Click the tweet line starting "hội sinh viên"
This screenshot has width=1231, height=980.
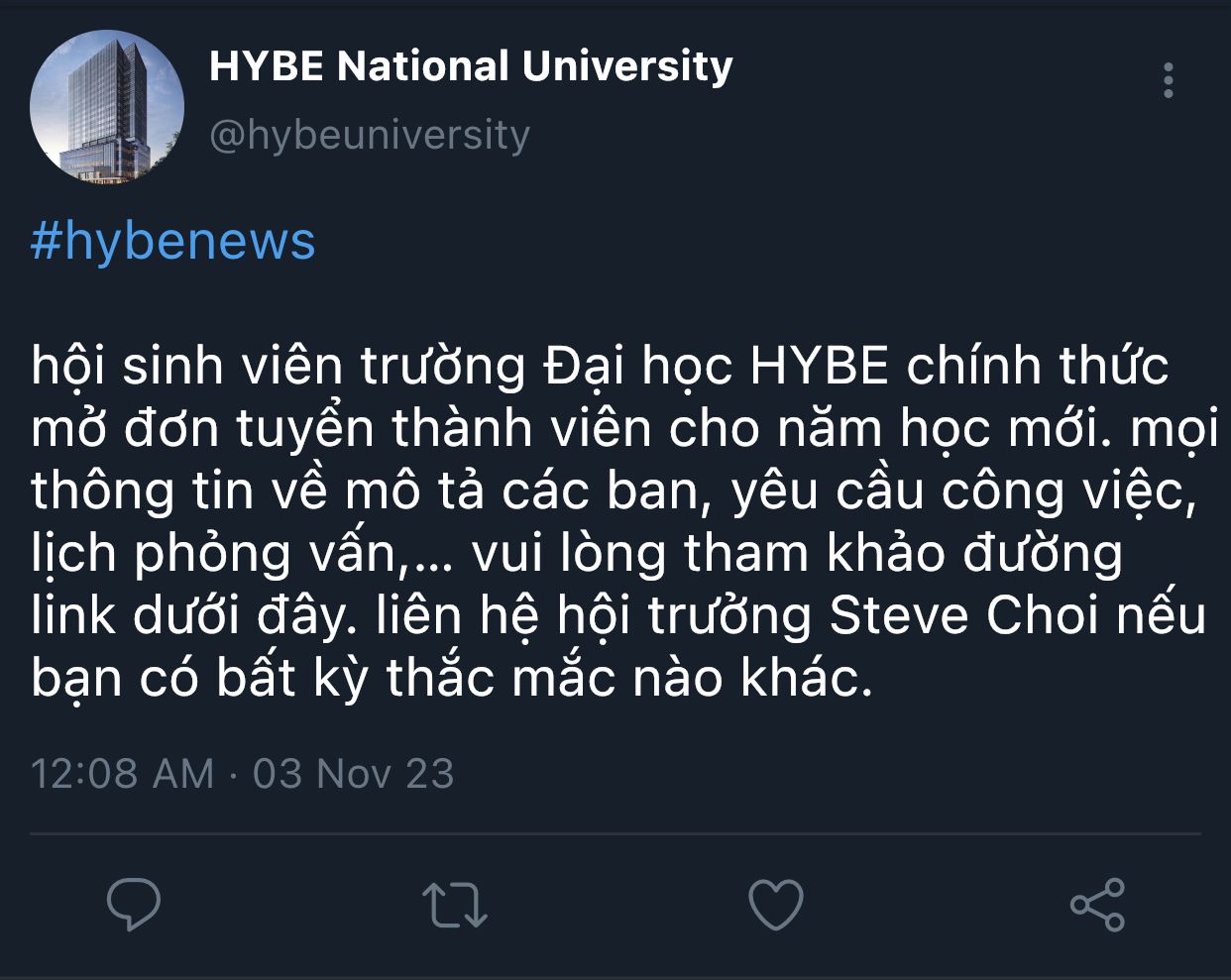pyautogui.click(x=600, y=367)
